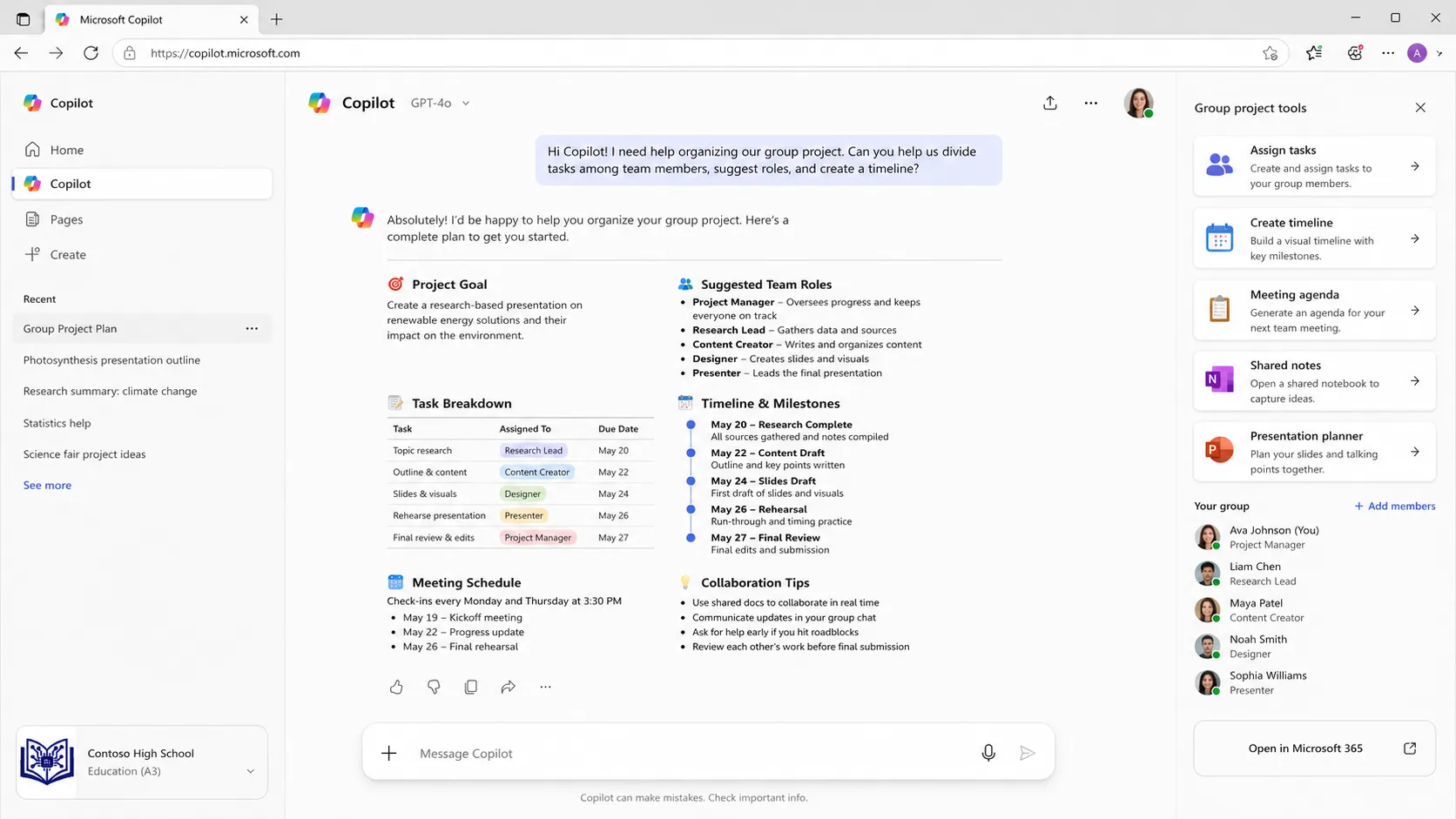Close the Microsoft Copilot browser tab
This screenshot has width=1456, height=819.
coord(244,19)
